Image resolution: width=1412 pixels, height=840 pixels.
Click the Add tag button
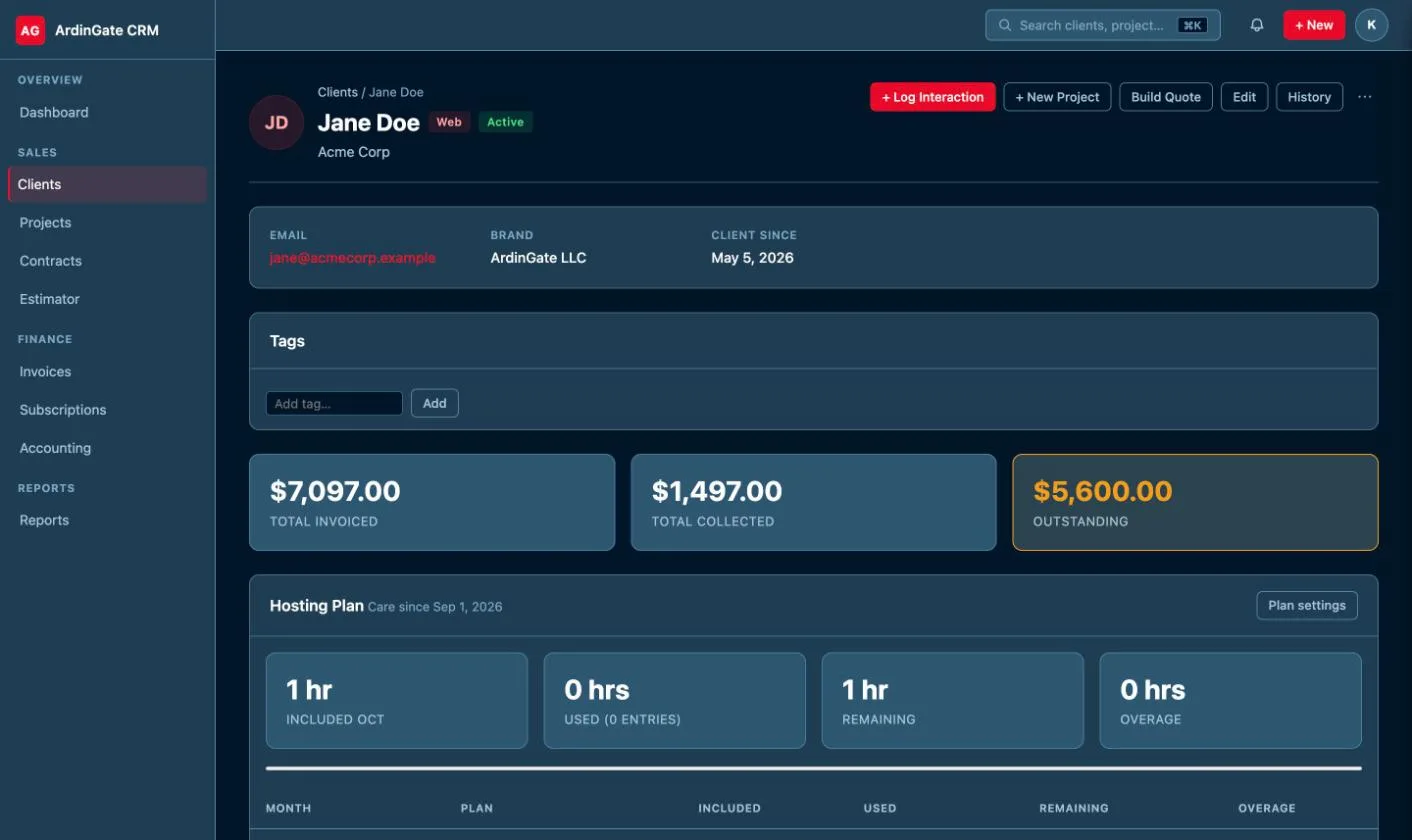(x=435, y=403)
